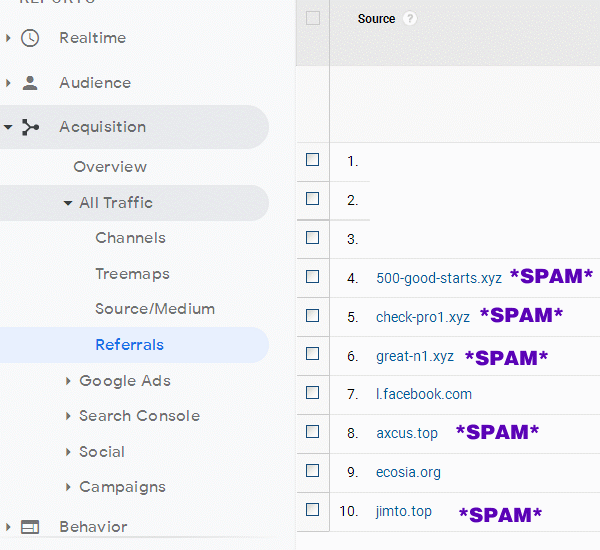Click the help icon next to Source
The width and height of the screenshot is (600, 550).
click(x=410, y=19)
